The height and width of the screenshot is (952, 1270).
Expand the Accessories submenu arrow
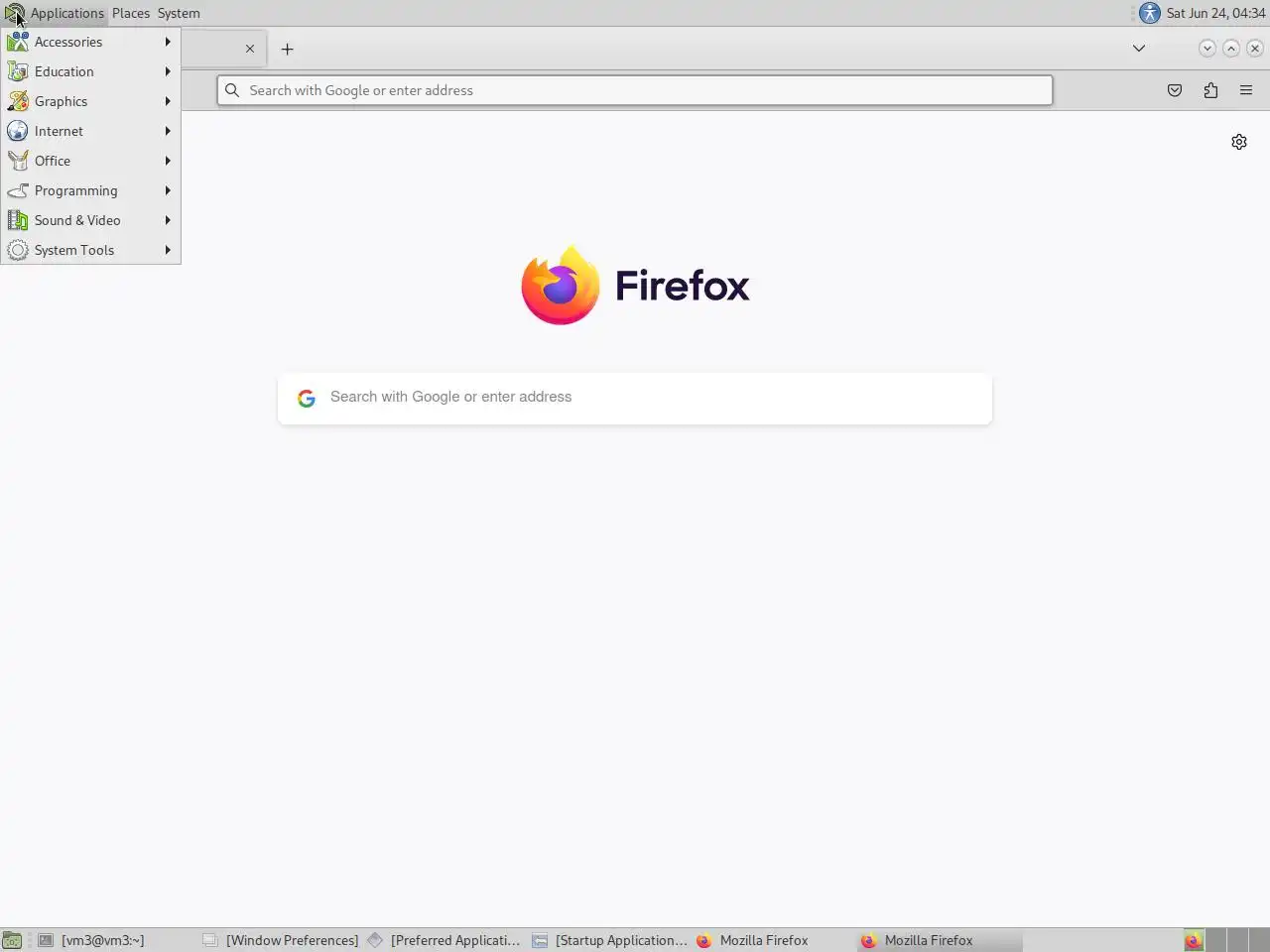[168, 42]
